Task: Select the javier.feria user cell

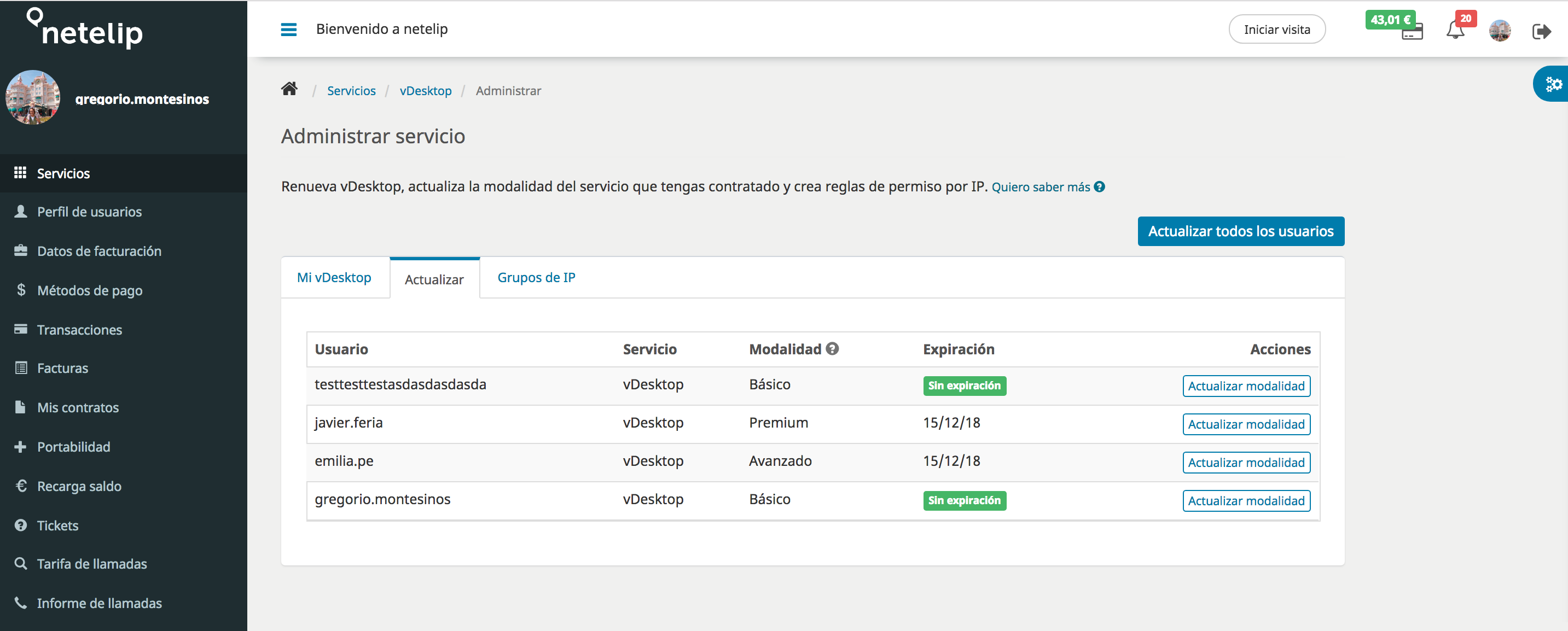Action: (x=348, y=423)
